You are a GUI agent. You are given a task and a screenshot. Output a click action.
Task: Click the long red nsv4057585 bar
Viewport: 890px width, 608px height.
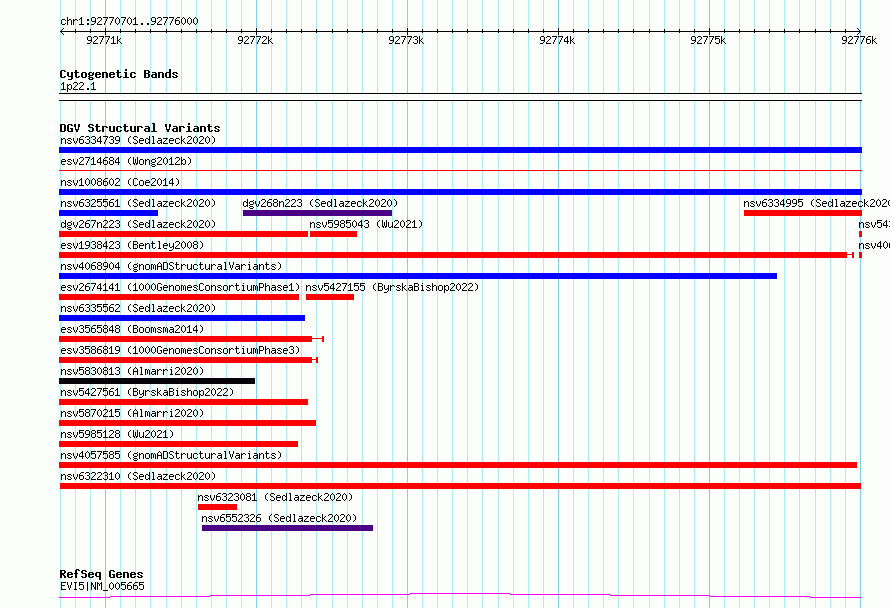pyautogui.click(x=458, y=465)
